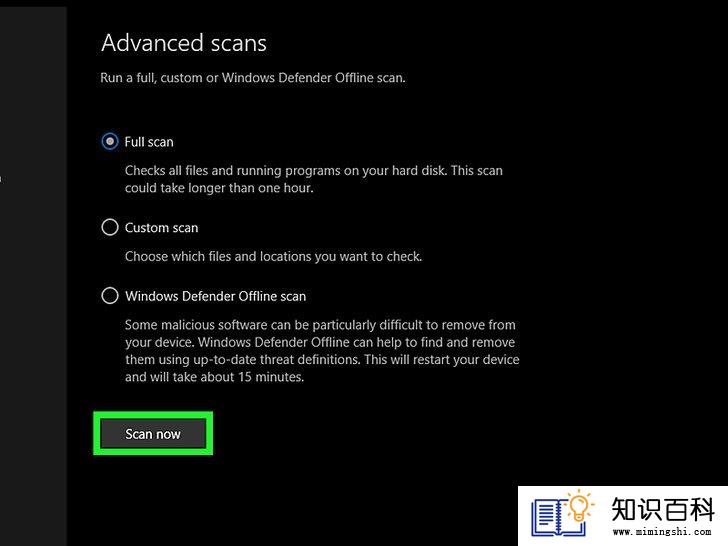
Task: Choose the Custom scan option
Action: click(x=110, y=228)
